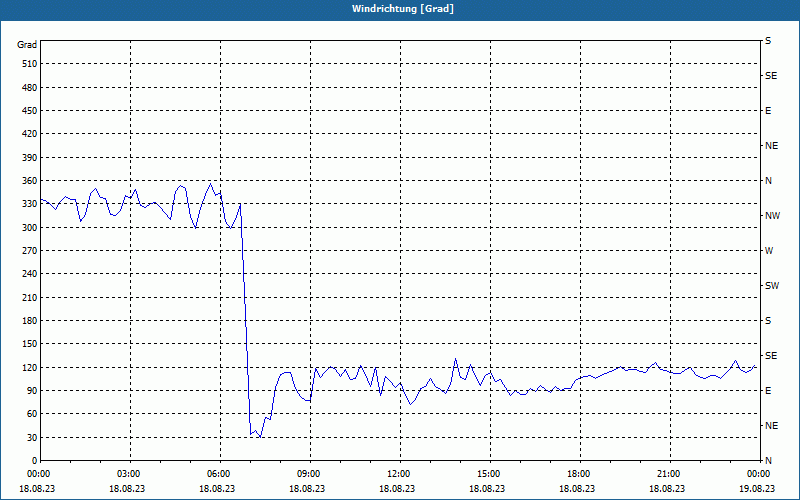Click the 'Grad' unit label on the y-axis
Viewport: 800px width, 500px height.
27,45
